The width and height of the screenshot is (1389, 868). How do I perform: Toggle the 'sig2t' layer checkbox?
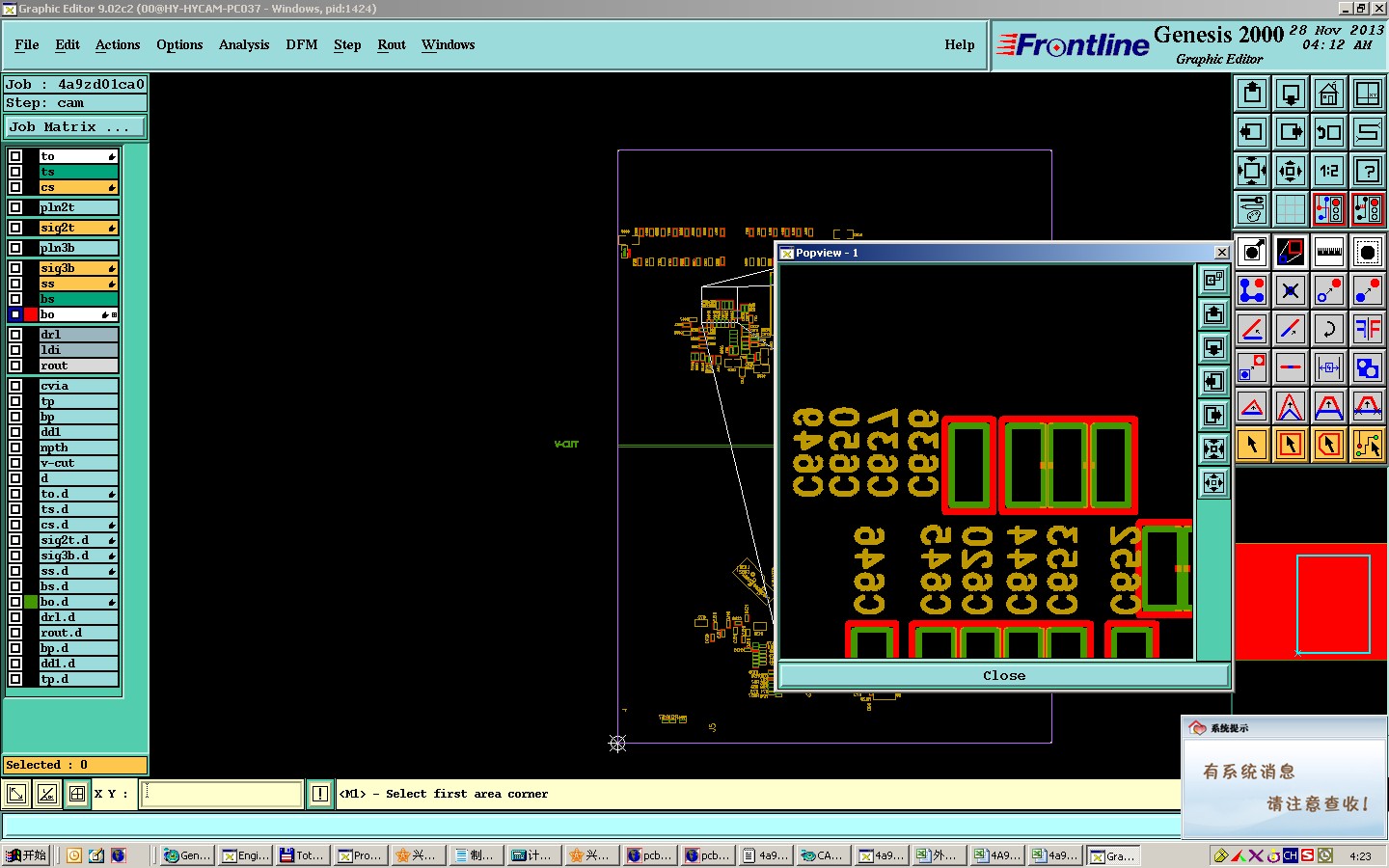(15, 228)
